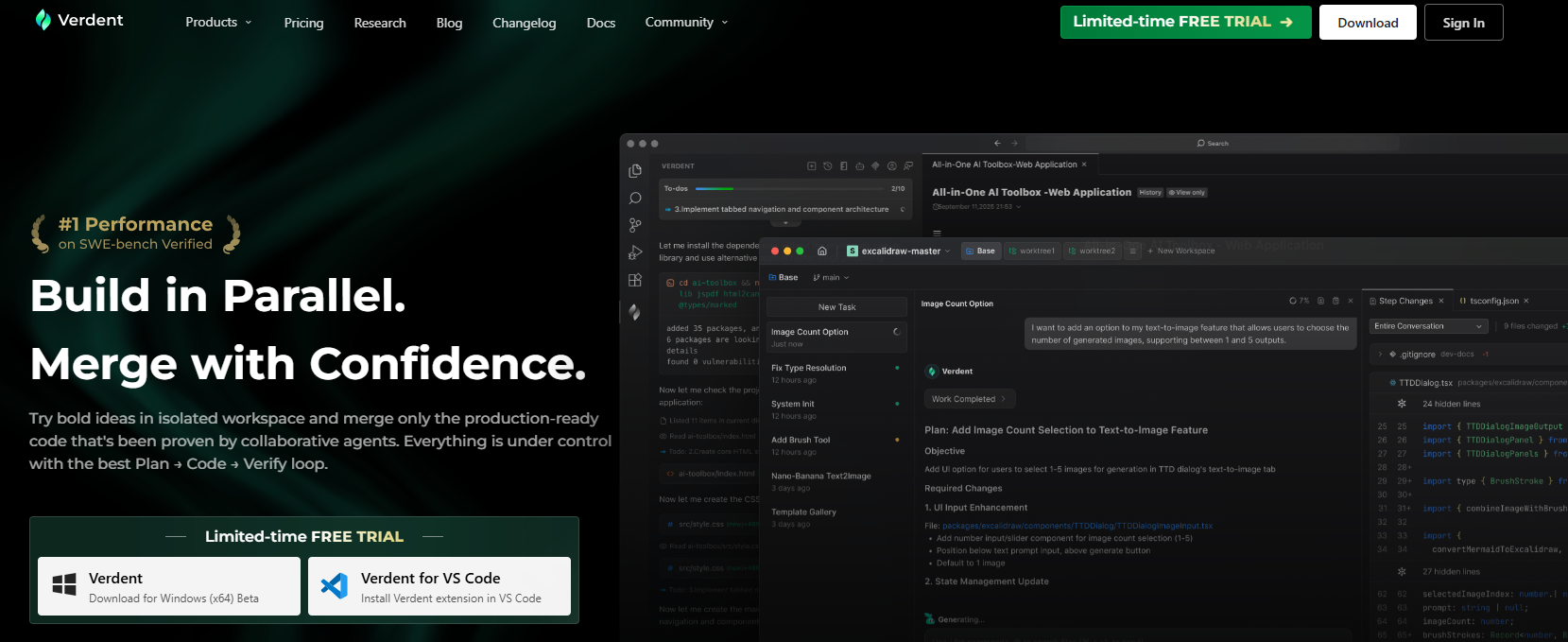Select the Step Changes tab
This screenshot has height=642, width=1568.
point(1405,301)
